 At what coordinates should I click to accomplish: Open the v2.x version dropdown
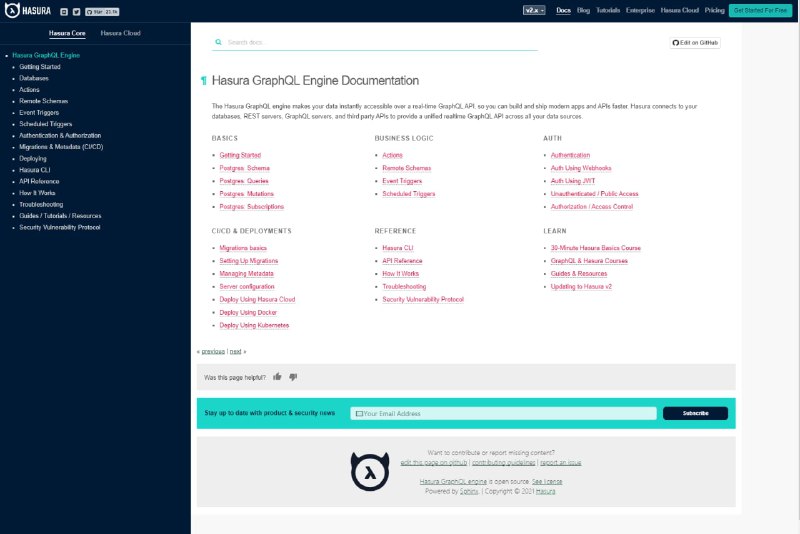point(534,10)
